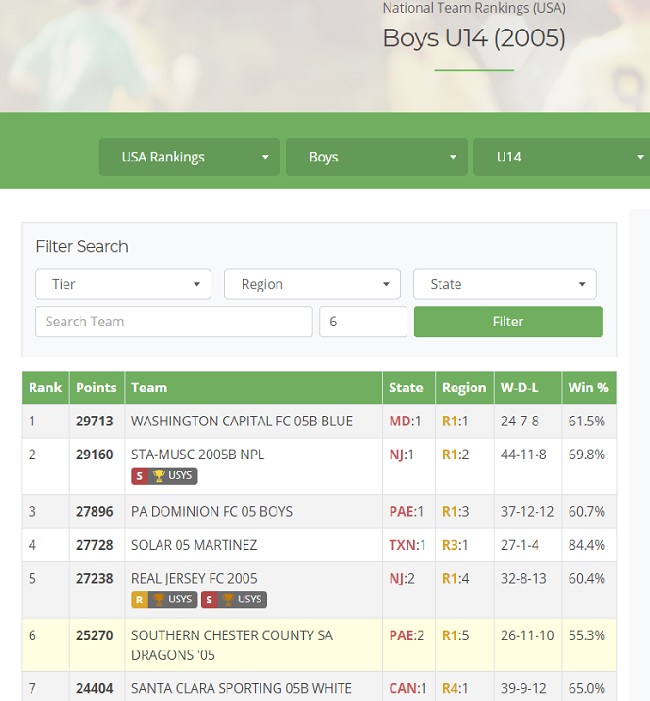Click the Search Team input field
Screen dimensions: 650x701
(174, 321)
